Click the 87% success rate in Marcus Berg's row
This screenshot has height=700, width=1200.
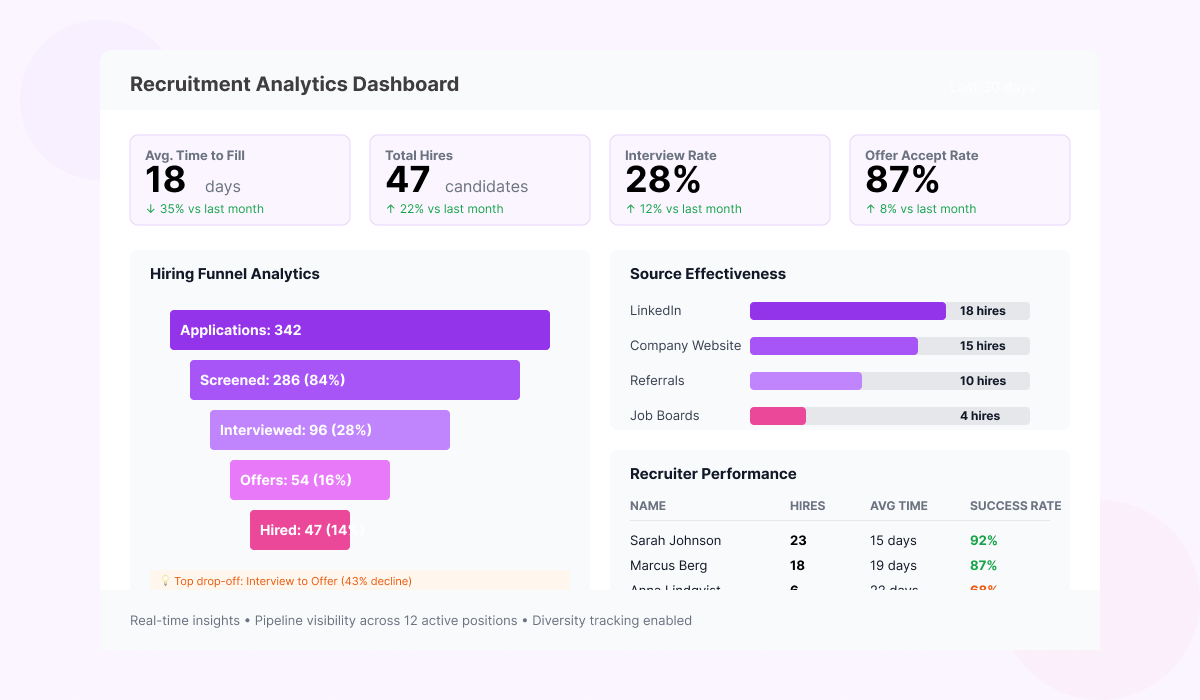point(984,566)
